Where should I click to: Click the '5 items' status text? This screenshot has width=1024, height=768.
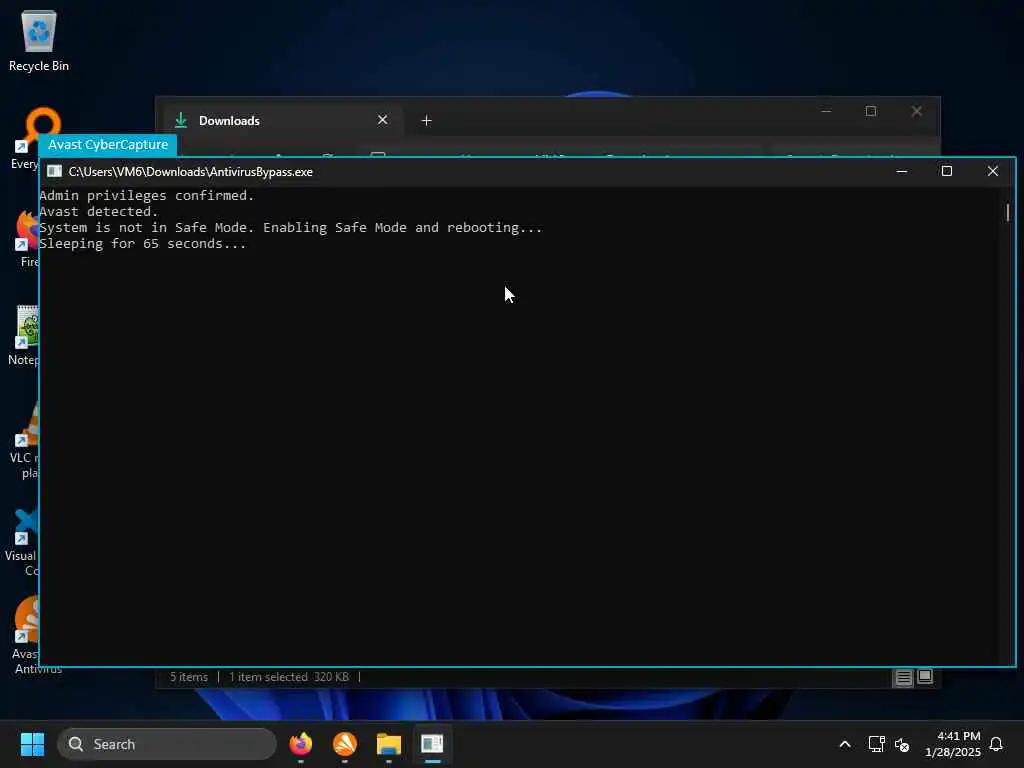click(189, 677)
